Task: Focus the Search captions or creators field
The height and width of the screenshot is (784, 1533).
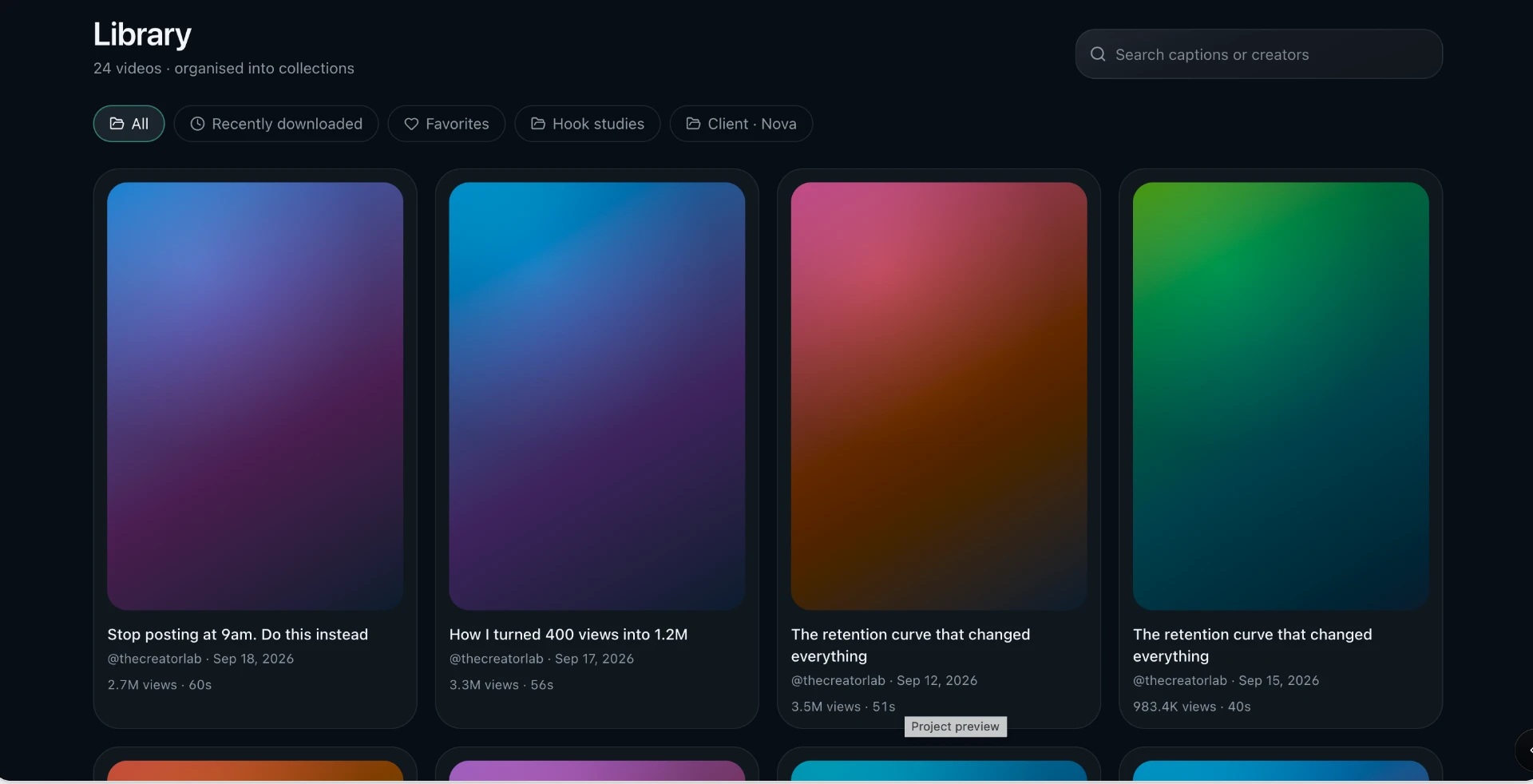Action: tap(1258, 54)
